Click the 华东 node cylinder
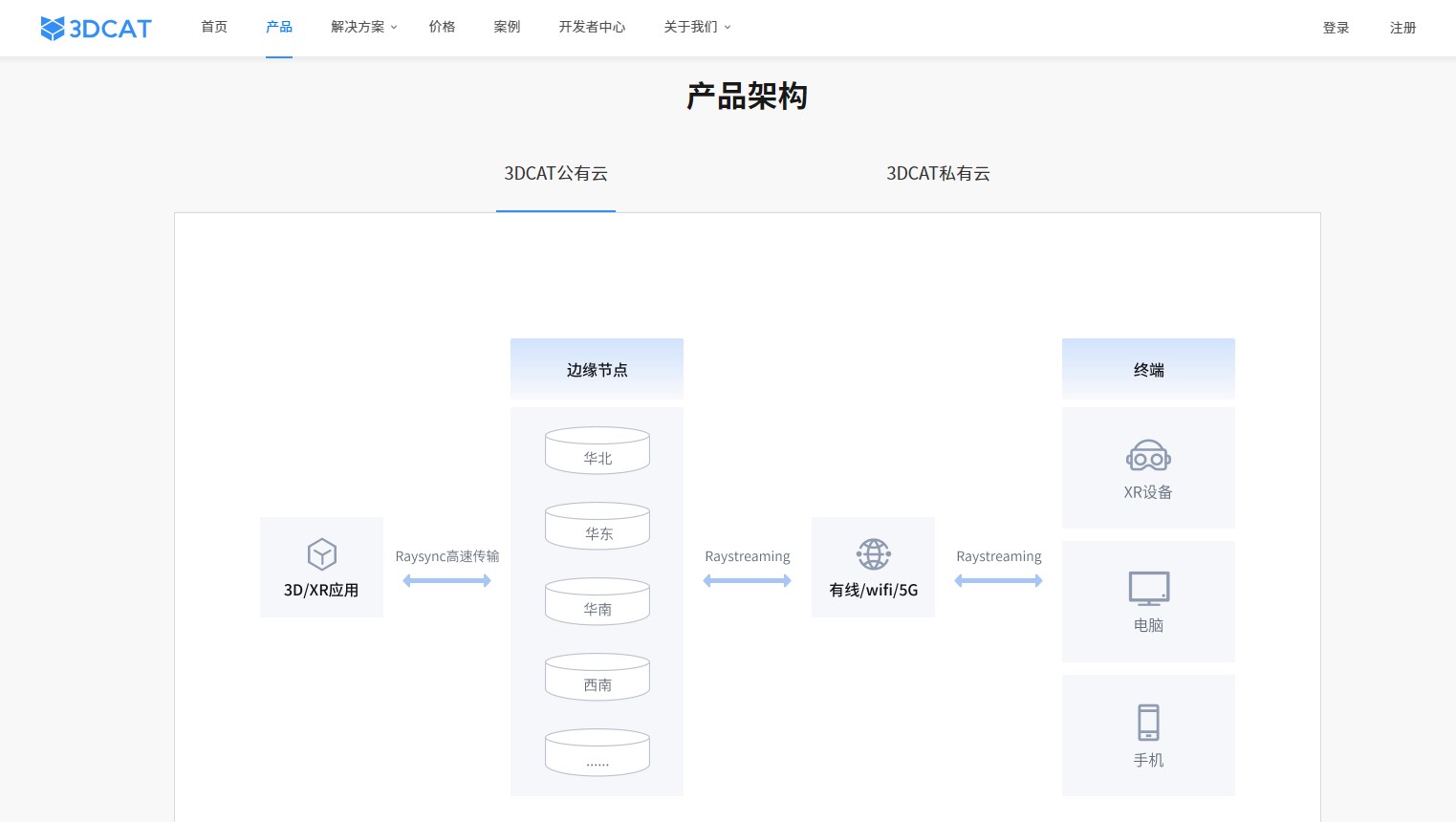Viewport: 1456px width, 822px height. click(x=598, y=526)
